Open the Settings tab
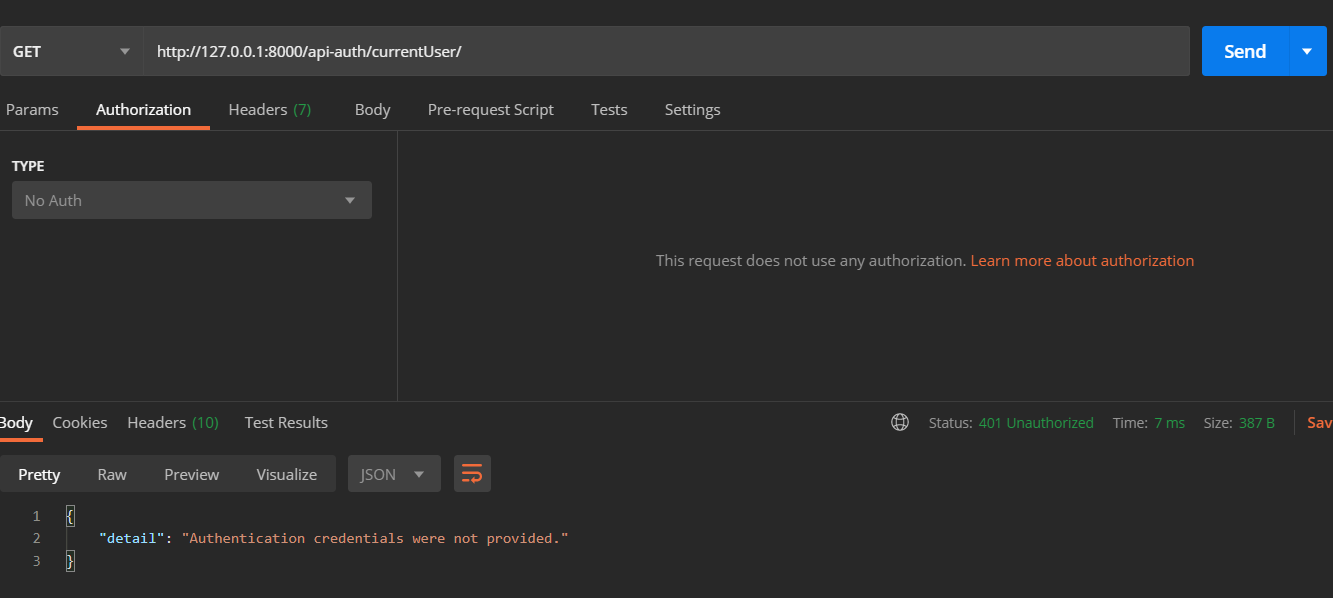Image resolution: width=1333 pixels, height=598 pixels. 692,110
